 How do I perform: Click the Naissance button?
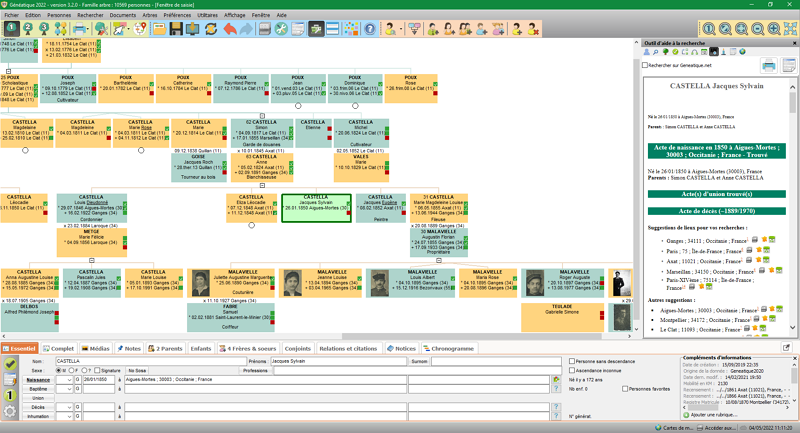click(38, 380)
